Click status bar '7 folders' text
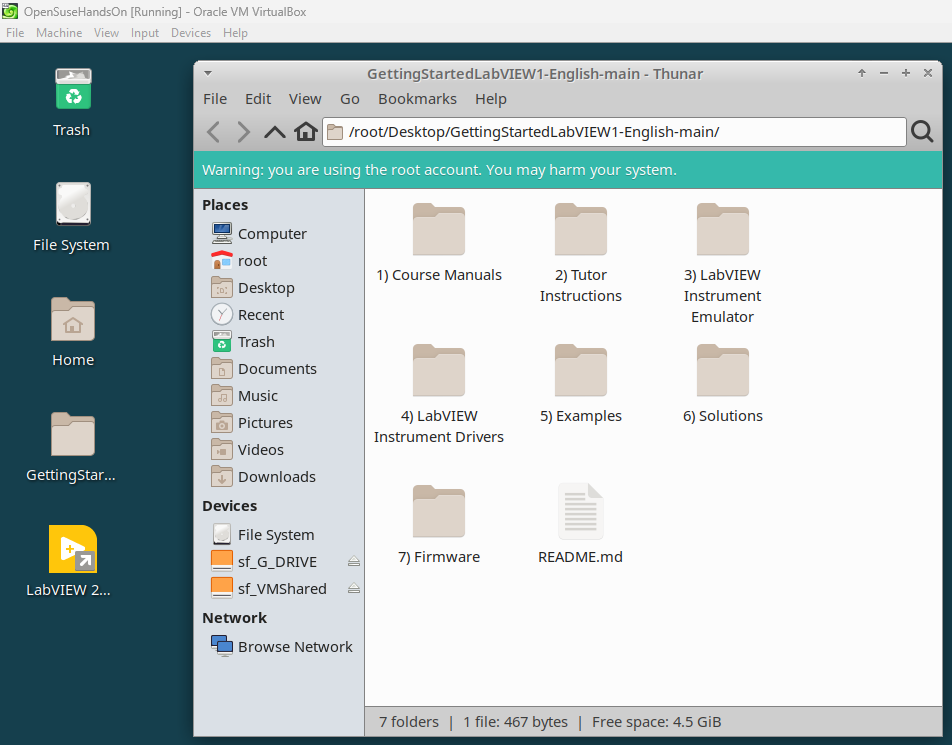 409,722
